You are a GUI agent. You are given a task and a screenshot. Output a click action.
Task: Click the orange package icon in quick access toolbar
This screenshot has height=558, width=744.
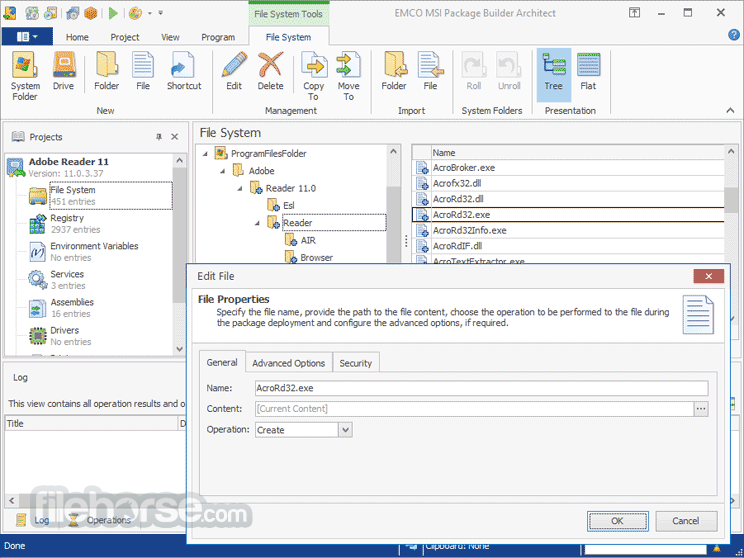coord(91,13)
